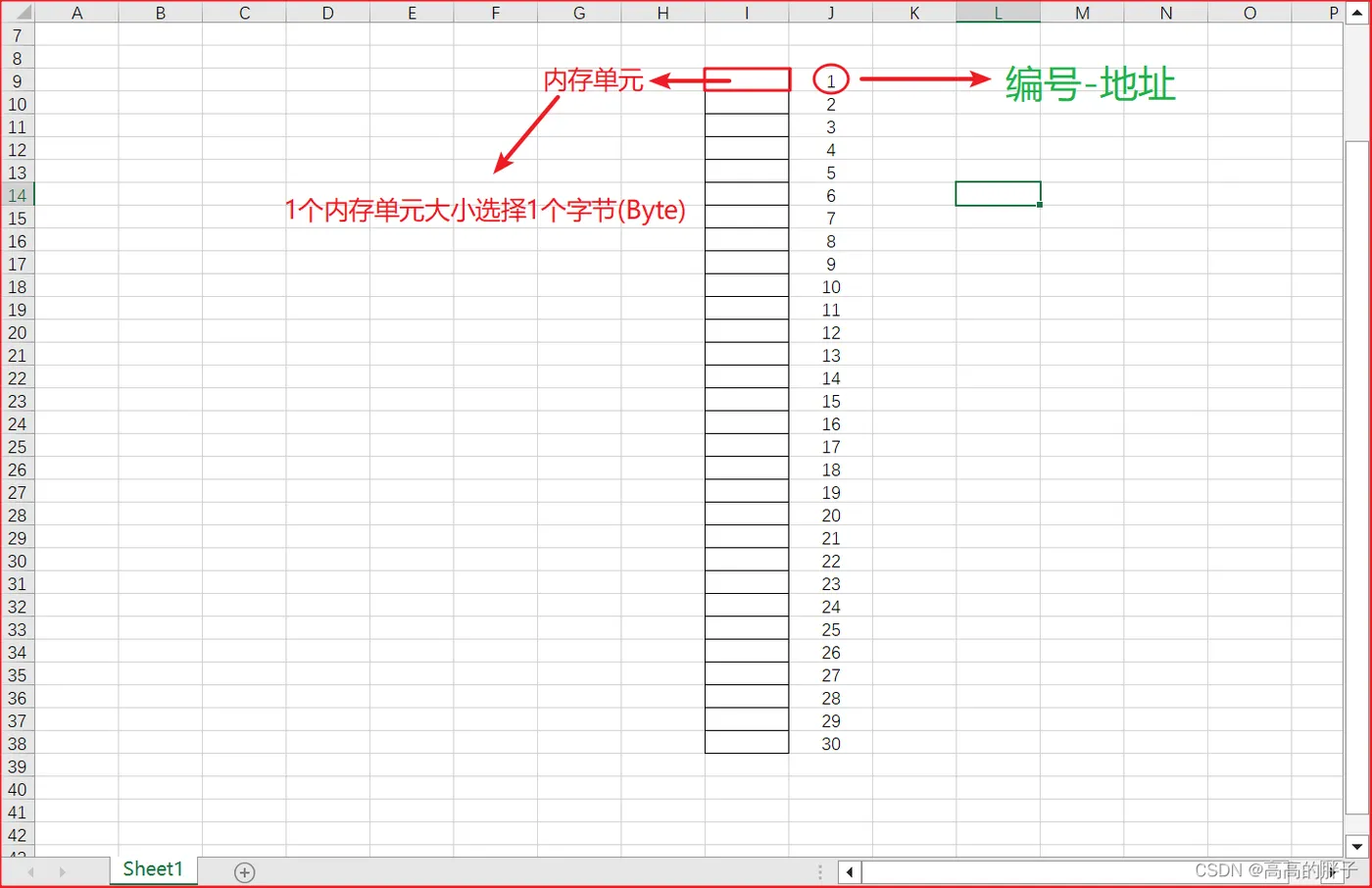Click the cell containing number 2
Image resolution: width=1372 pixels, height=888 pixels.
830,104
